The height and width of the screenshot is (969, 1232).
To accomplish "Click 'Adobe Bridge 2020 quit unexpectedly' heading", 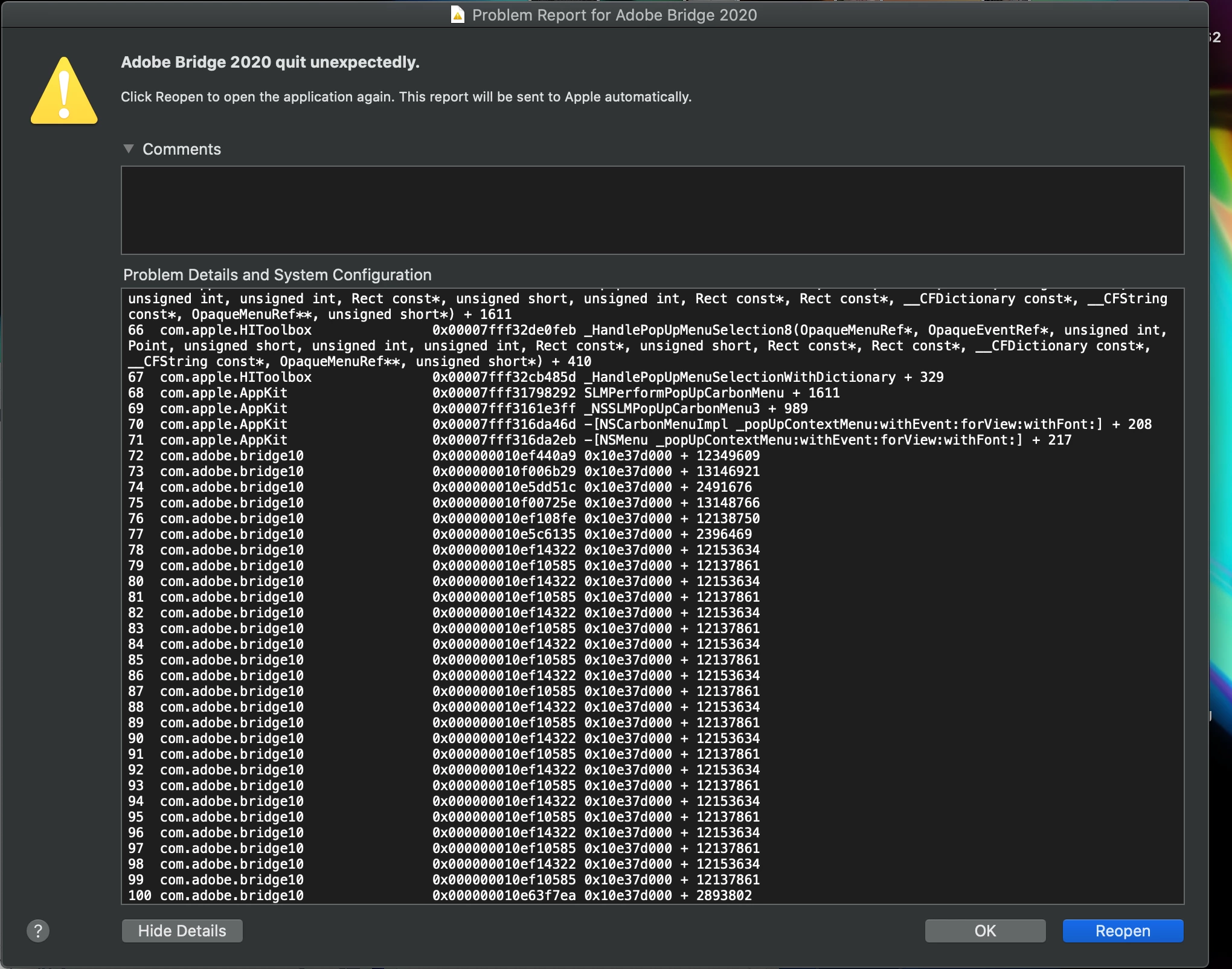I will pos(270,62).
